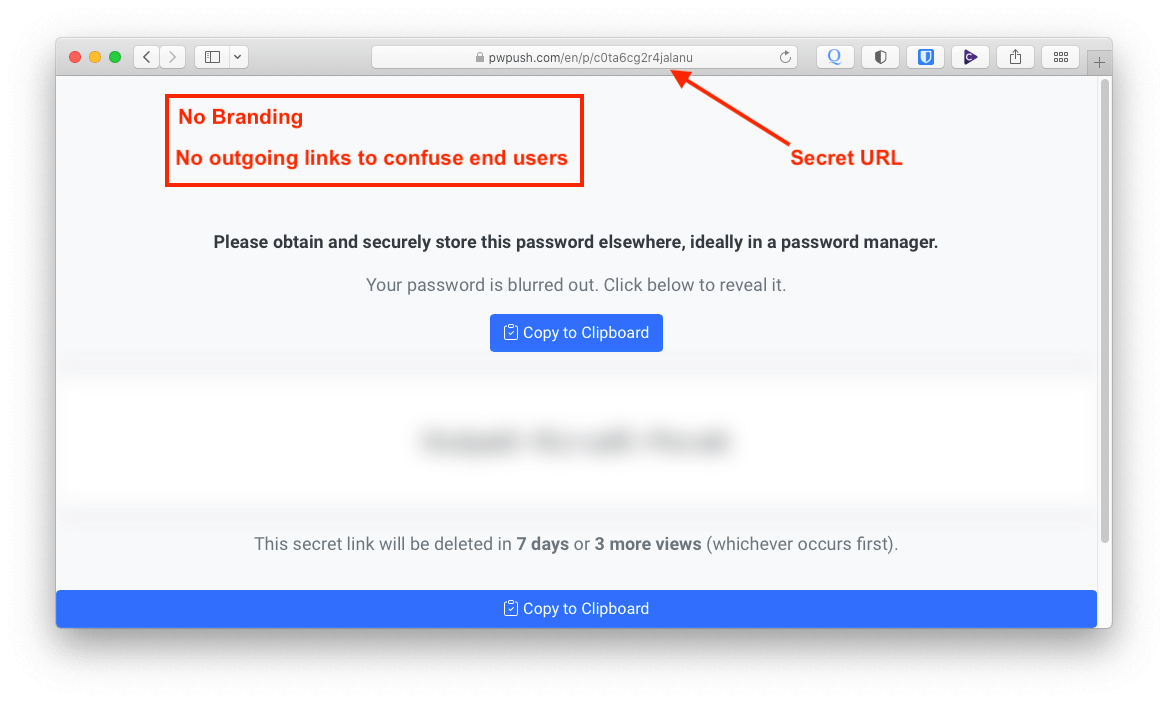This screenshot has width=1168, height=702.
Task: Click the back navigation arrow
Action: click(x=146, y=57)
